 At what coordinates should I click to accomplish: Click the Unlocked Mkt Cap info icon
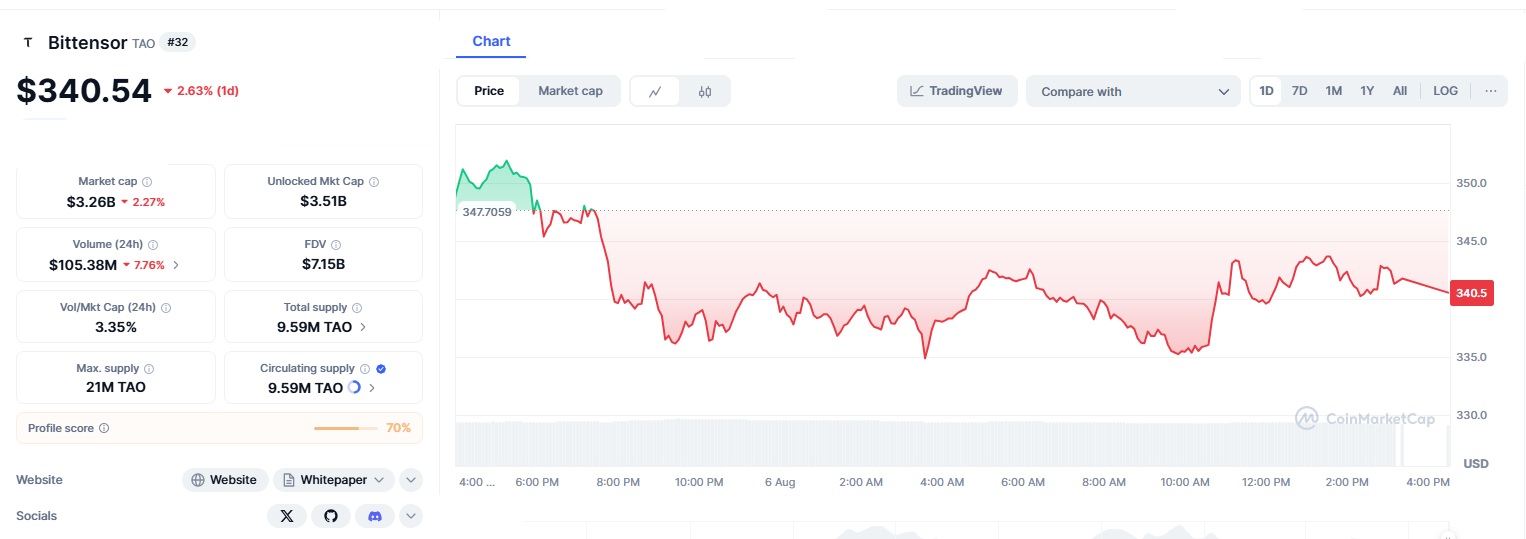pos(374,182)
